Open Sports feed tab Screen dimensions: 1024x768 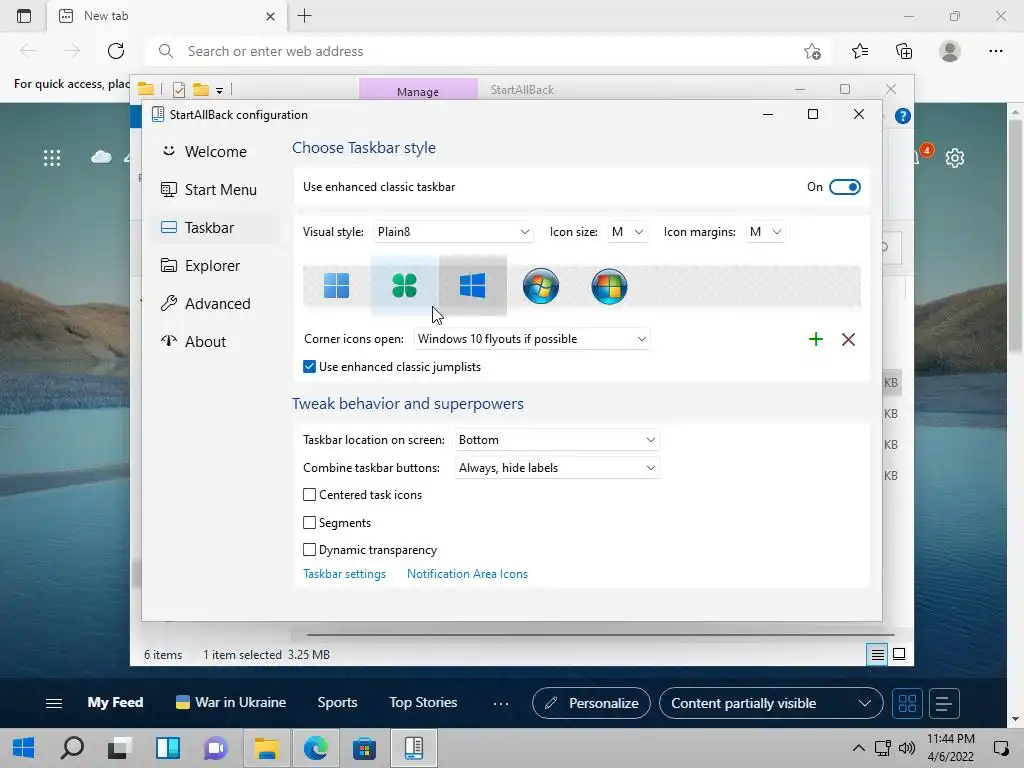click(337, 703)
